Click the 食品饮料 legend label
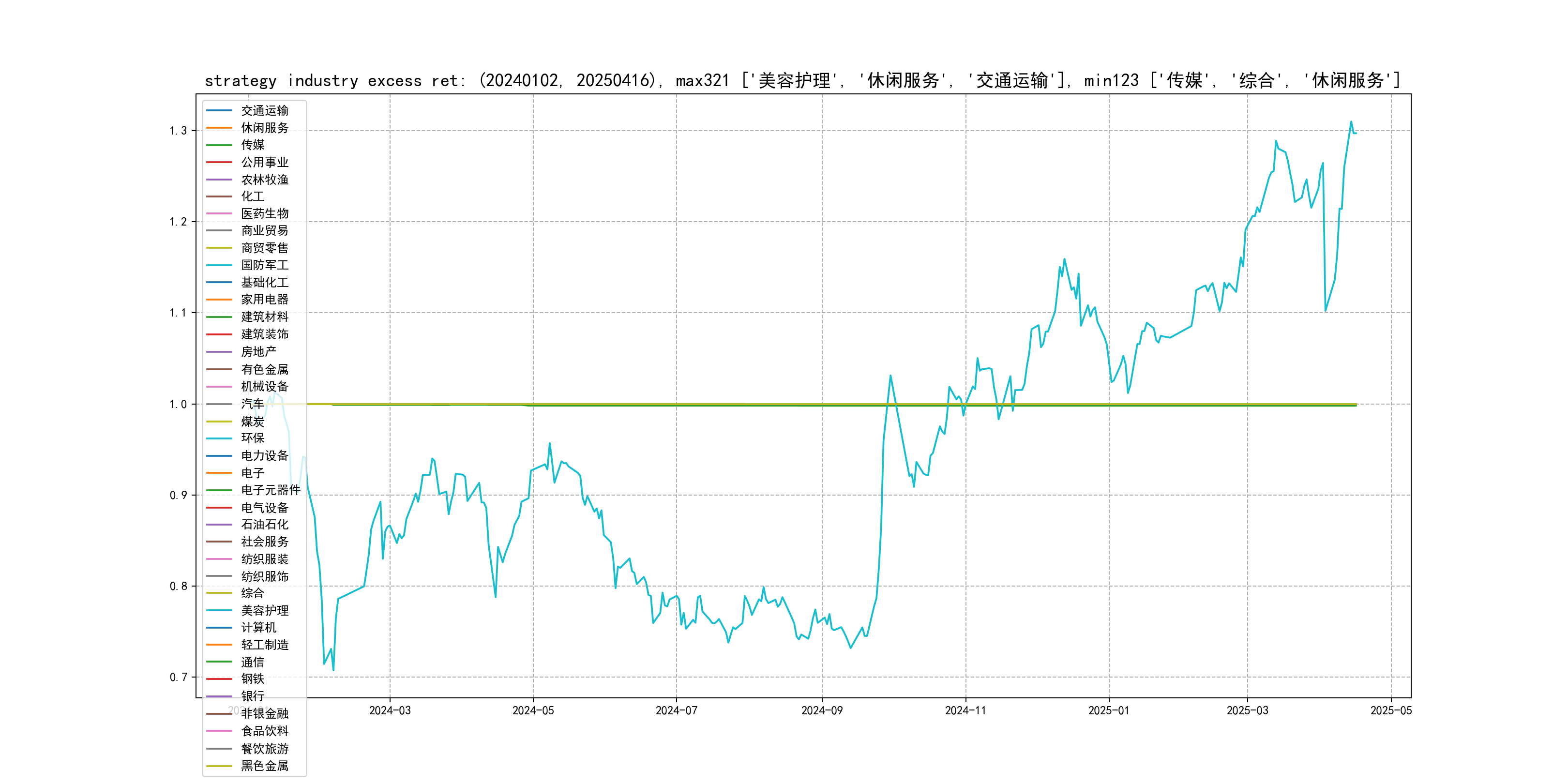The height and width of the screenshot is (784, 1568). point(264,730)
